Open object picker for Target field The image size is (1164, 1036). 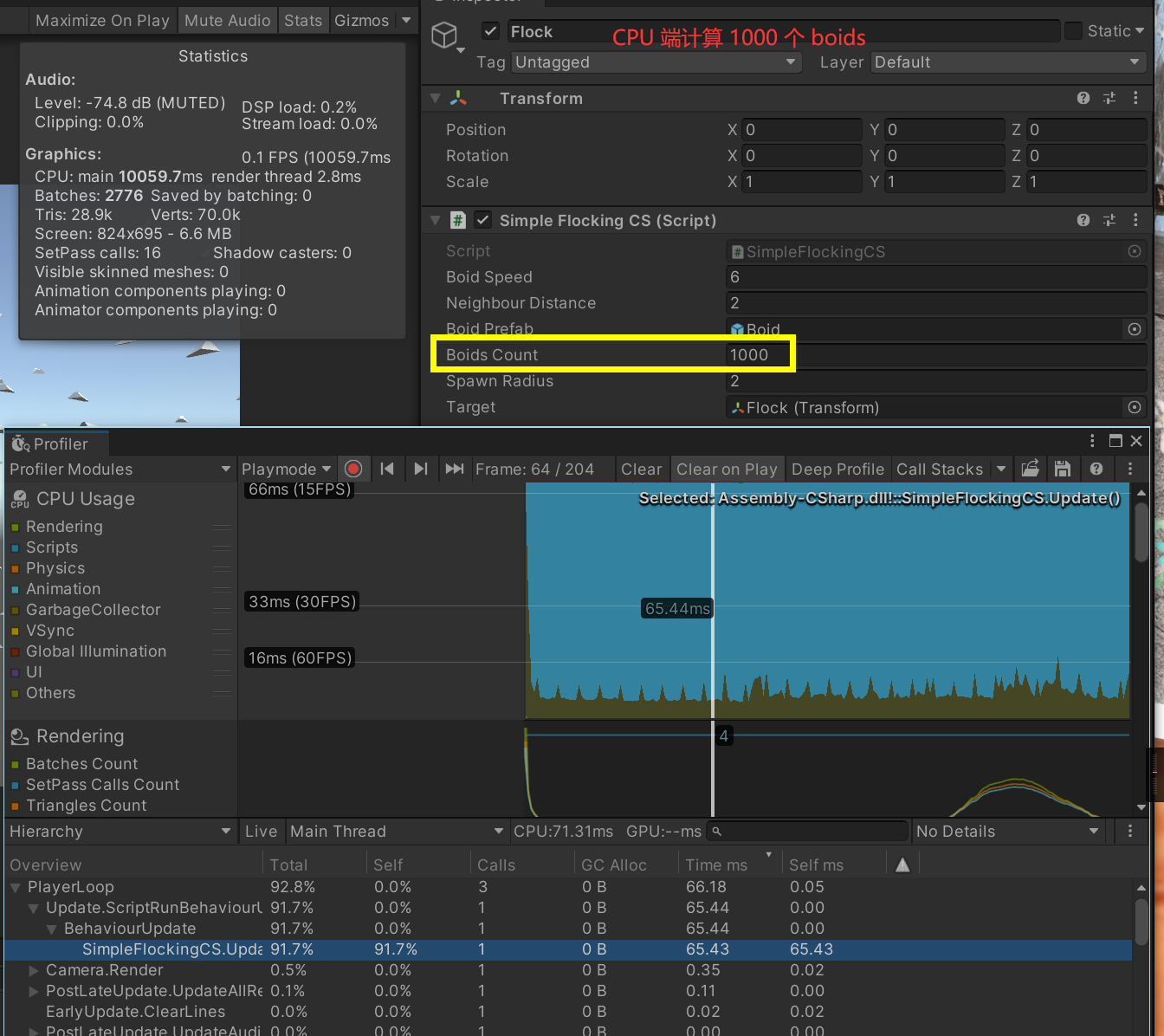(1134, 407)
